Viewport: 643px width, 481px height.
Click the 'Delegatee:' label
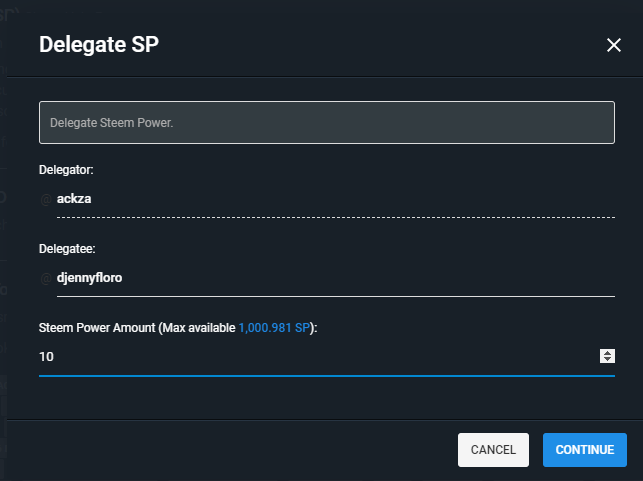(67, 249)
